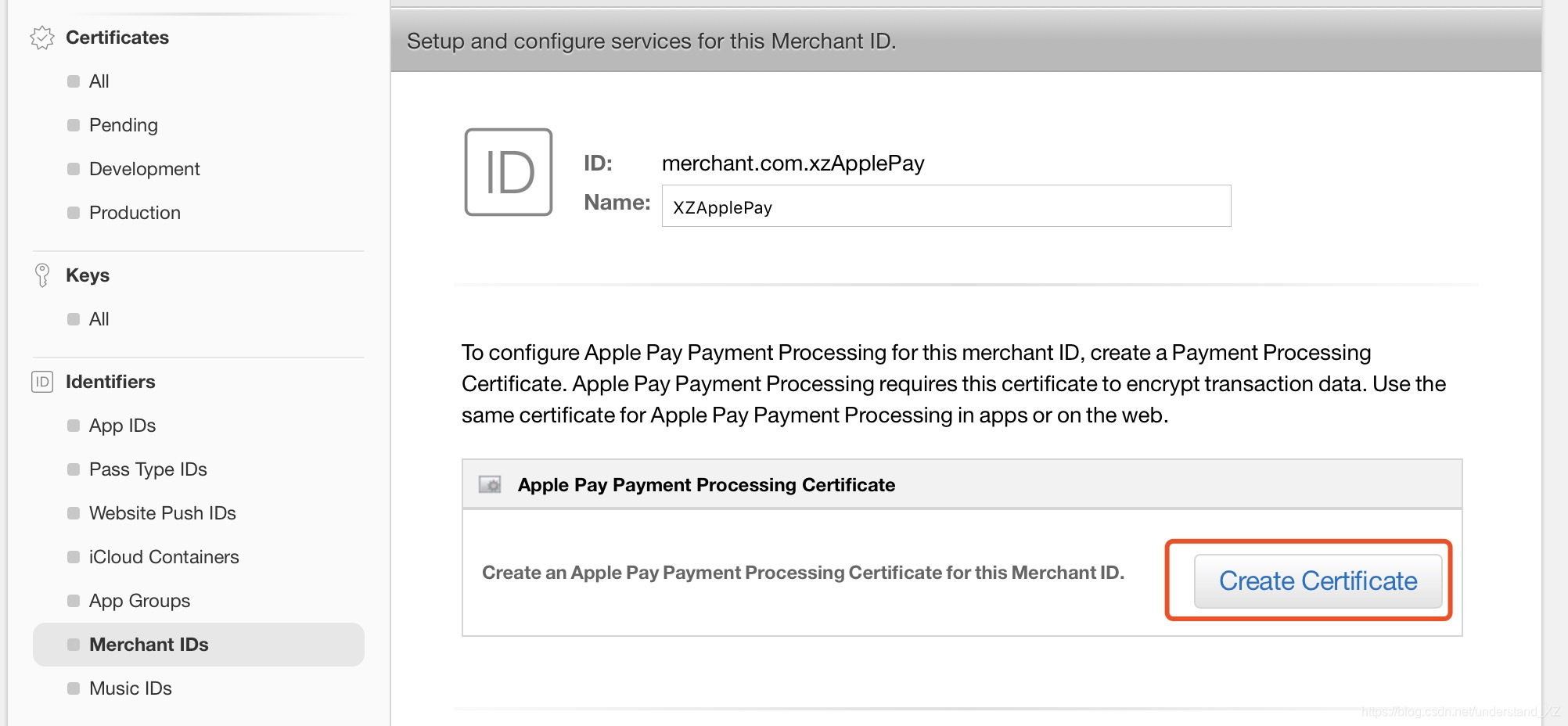Click the Certificates section heading
Screen dimensions: 1568x726
coord(117,38)
